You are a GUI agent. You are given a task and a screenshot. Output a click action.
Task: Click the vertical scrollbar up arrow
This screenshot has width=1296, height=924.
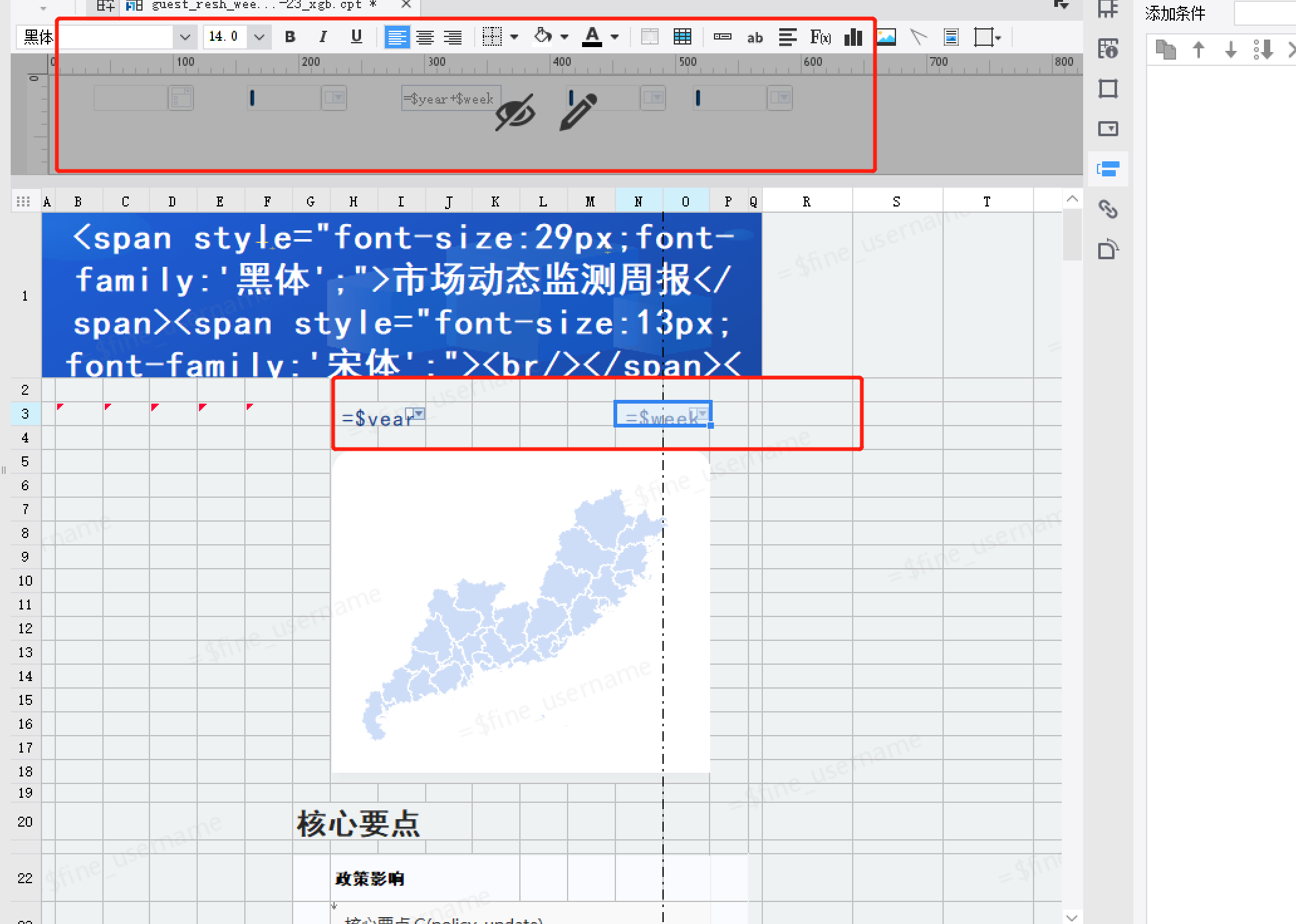tap(1072, 200)
